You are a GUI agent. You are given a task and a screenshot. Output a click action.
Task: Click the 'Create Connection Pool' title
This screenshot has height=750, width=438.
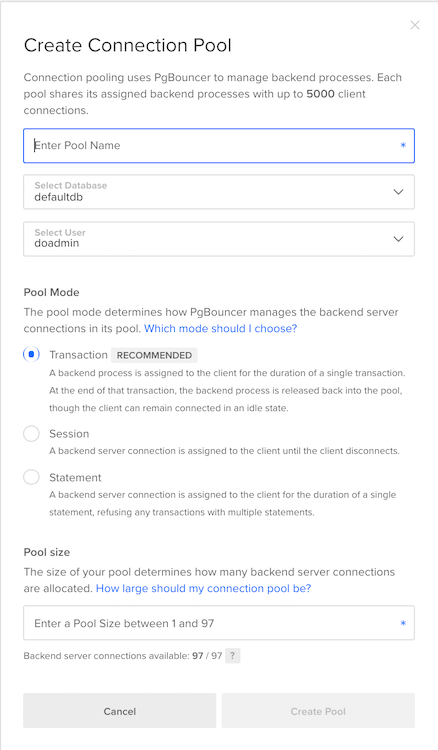tap(128, 45)
